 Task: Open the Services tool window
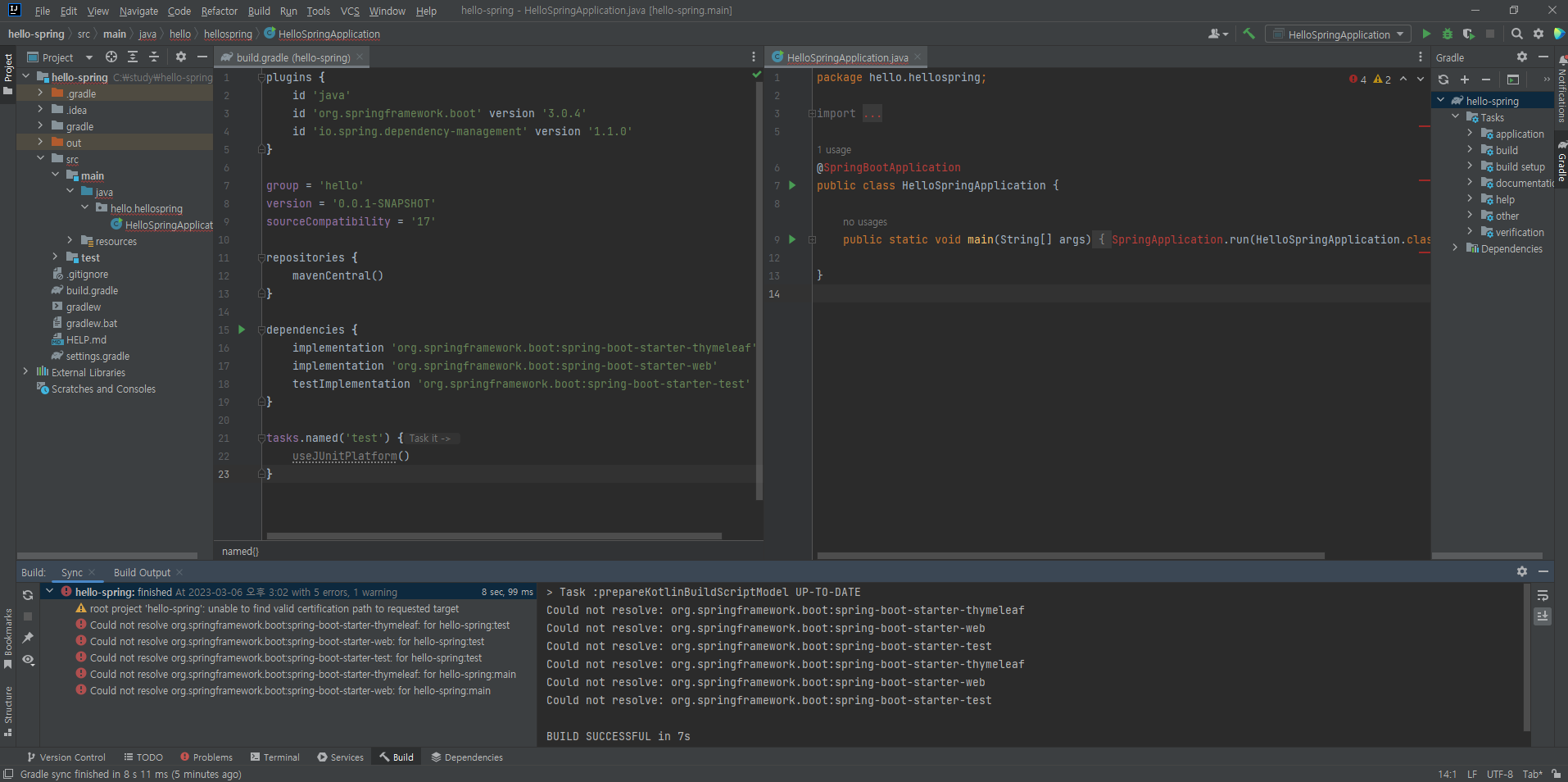(341, 757)
